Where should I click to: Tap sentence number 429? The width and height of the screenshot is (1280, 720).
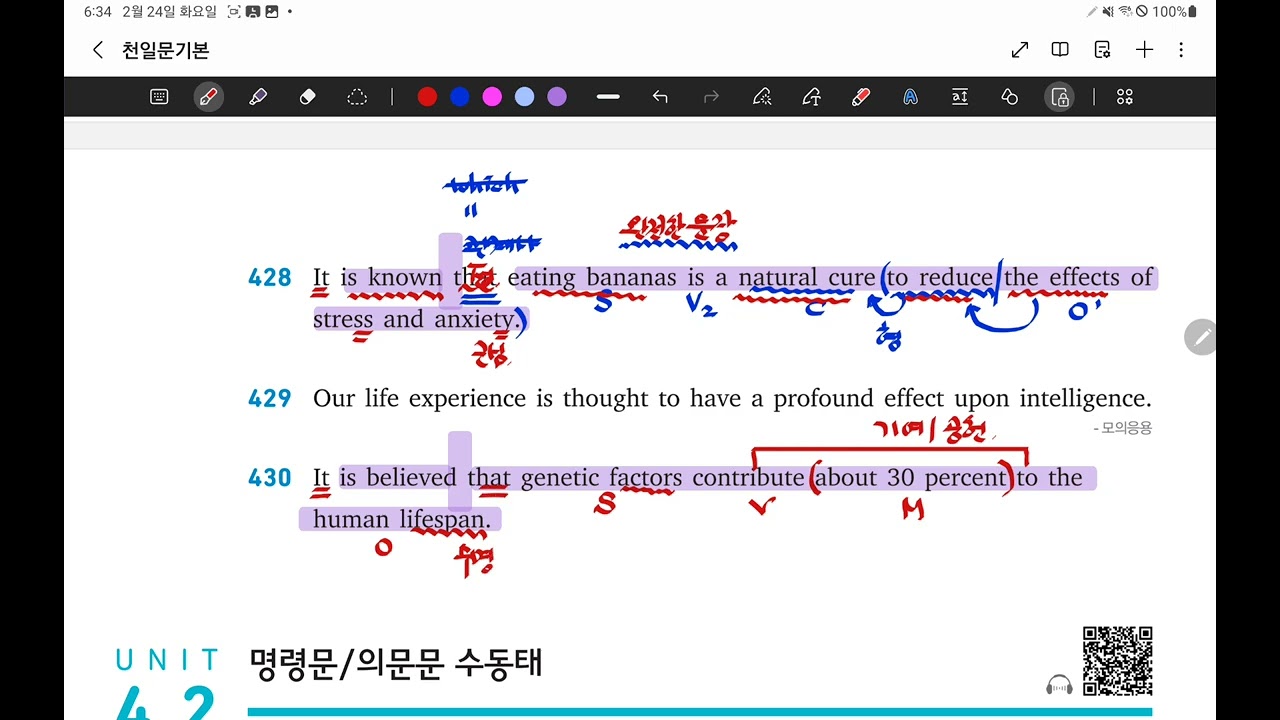click(x=270, y=399)
